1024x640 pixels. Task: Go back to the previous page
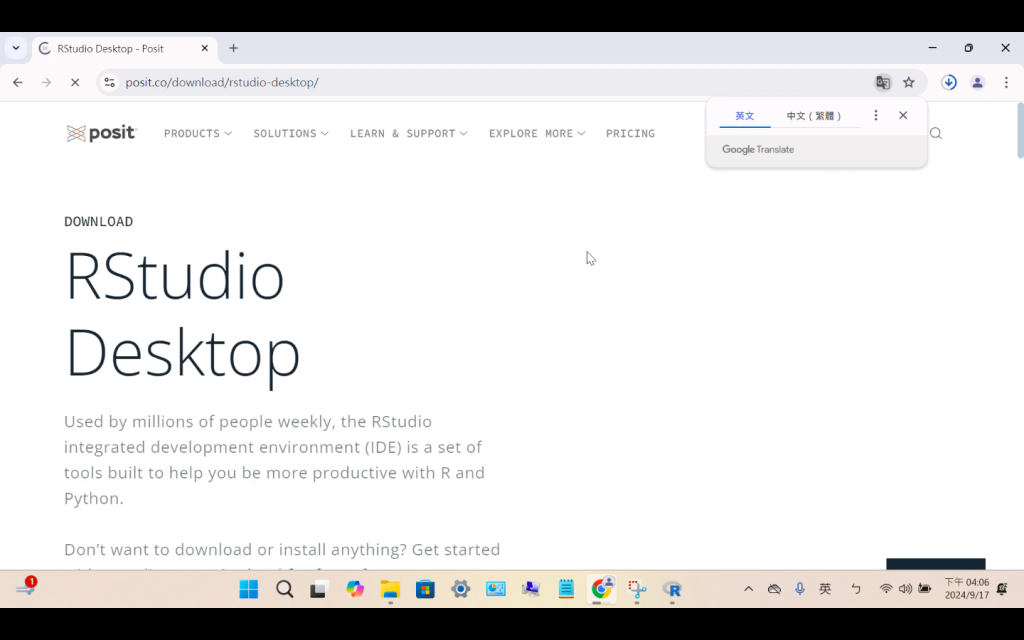coord(18,82)
